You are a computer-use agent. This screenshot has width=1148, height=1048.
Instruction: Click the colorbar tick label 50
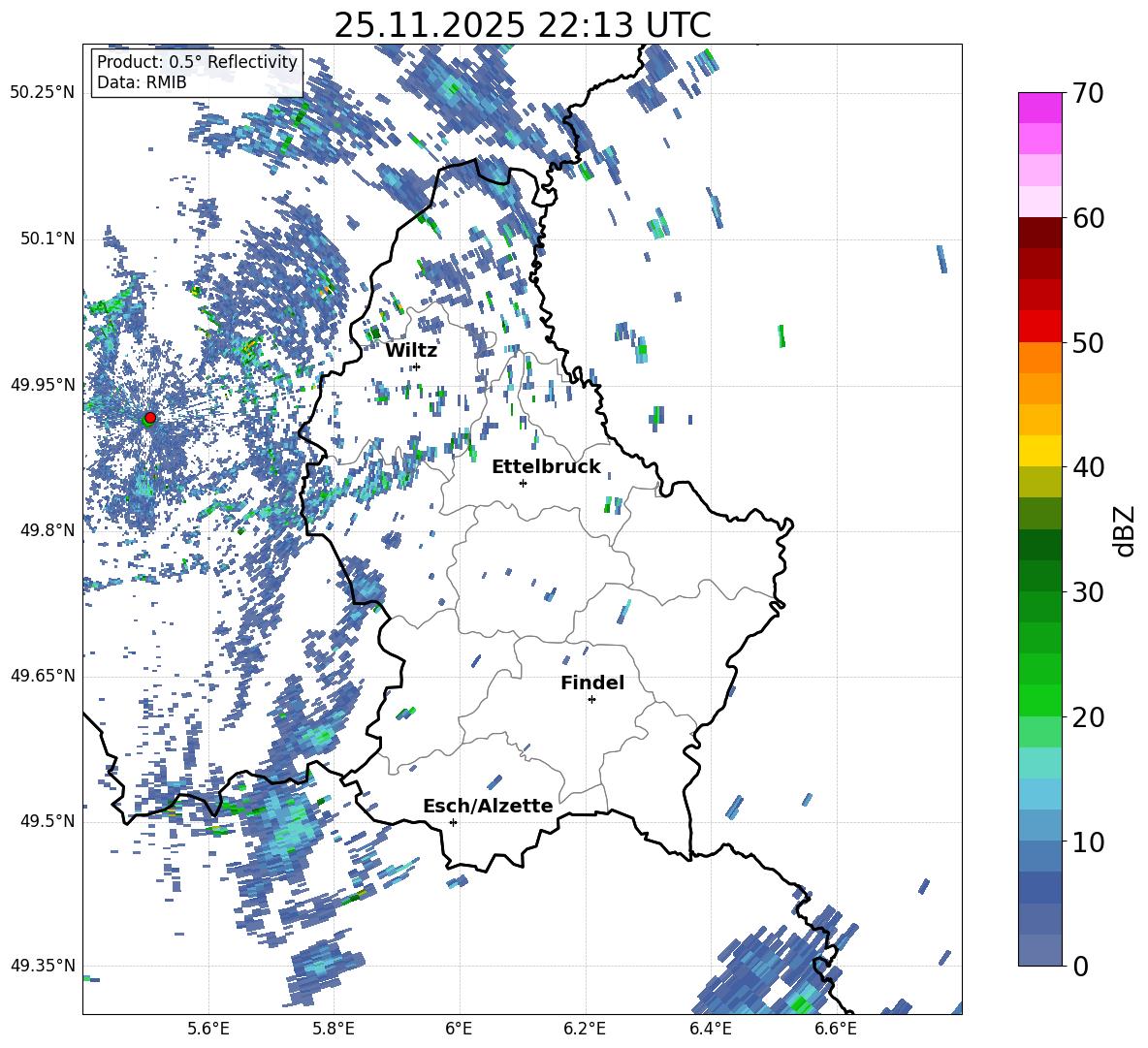pos(1088,343)
